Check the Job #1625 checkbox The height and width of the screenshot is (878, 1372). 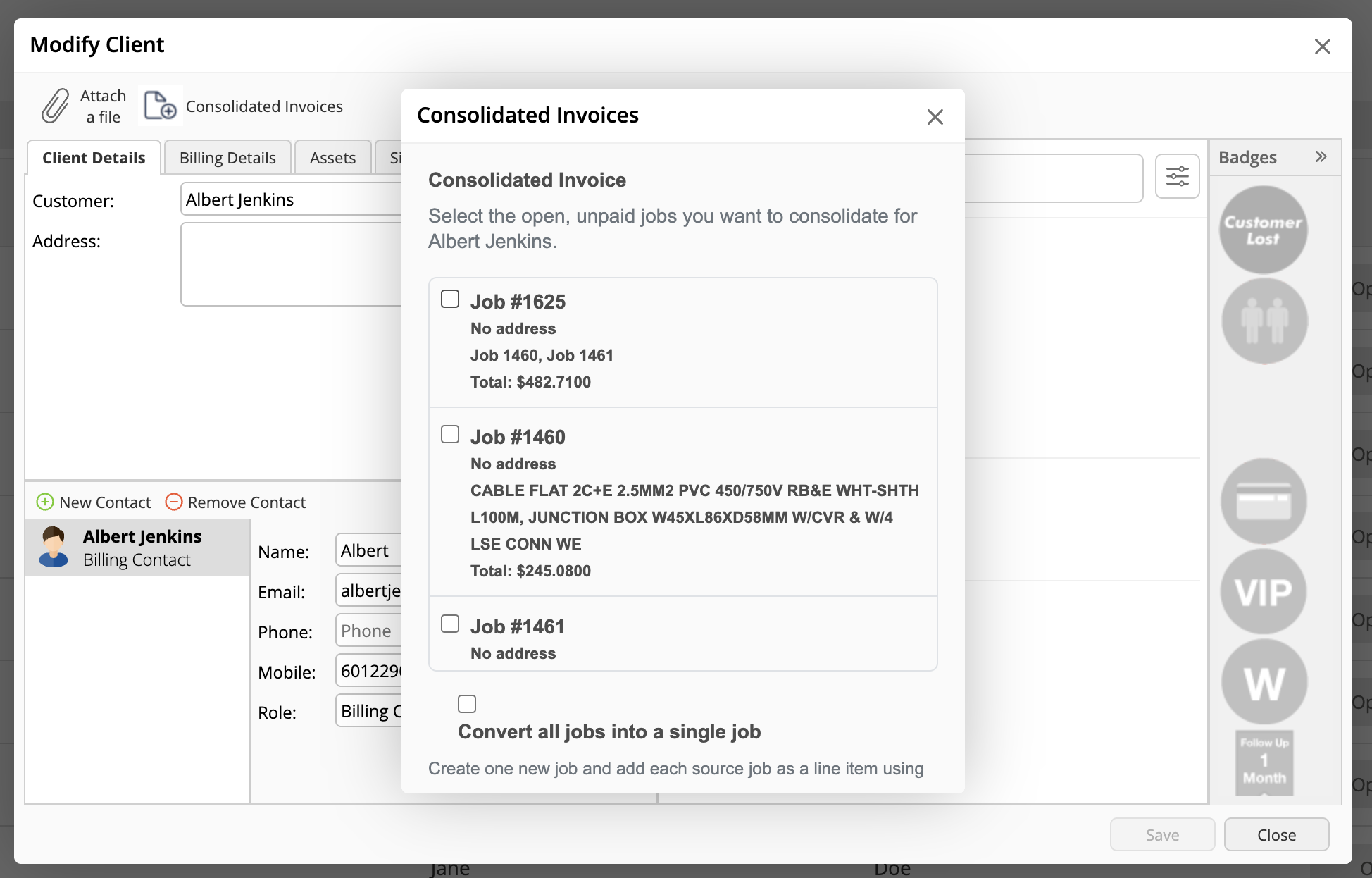tap(450, 299)
